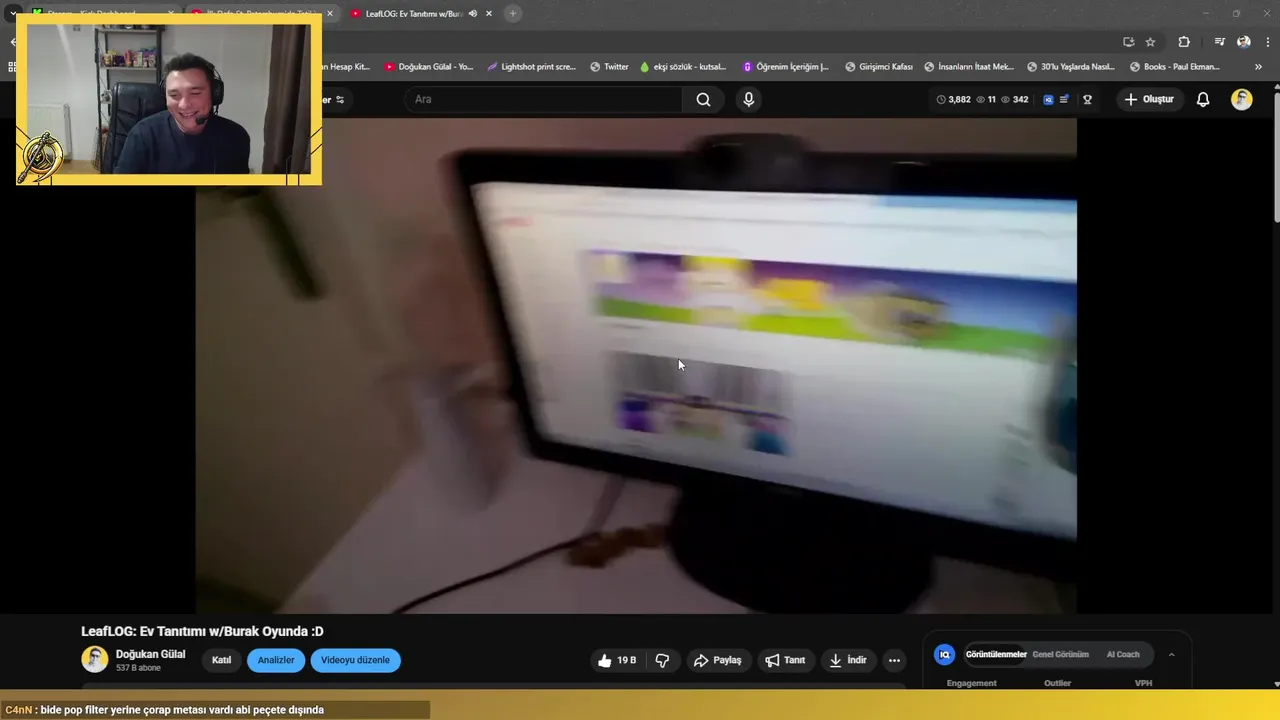Open the Doğukan Gülal channel name link

150,654
